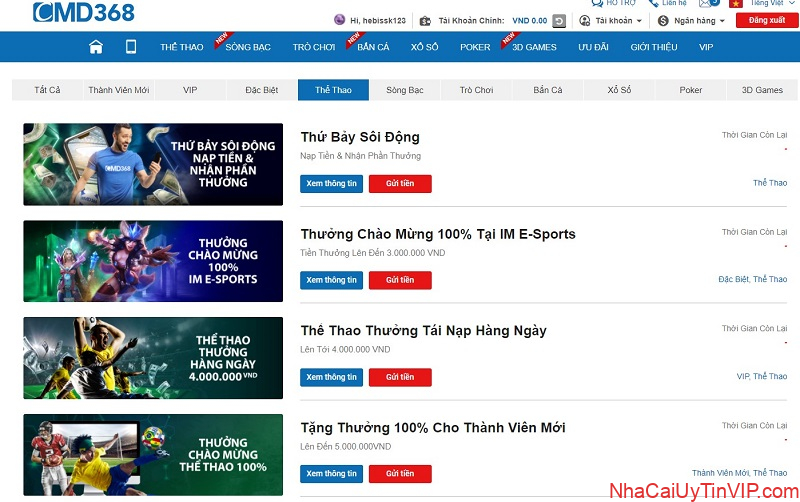The image size is (800, 502).
Task: Open the Thưởng Chào Mừng Thể Thao 100% banner
Action: [x=153, y=455]
